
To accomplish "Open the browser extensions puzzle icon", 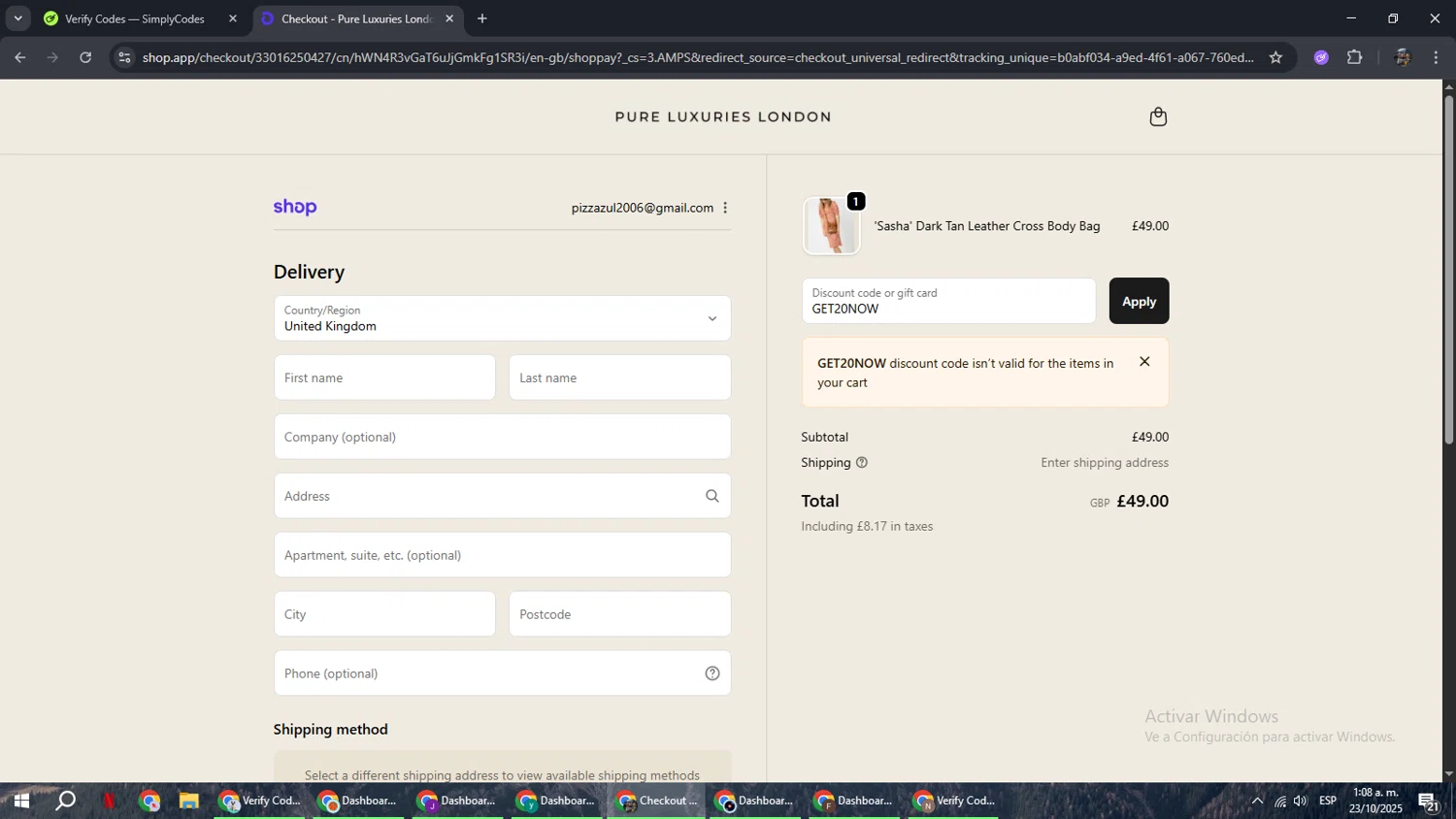I will coord(1355,57).
